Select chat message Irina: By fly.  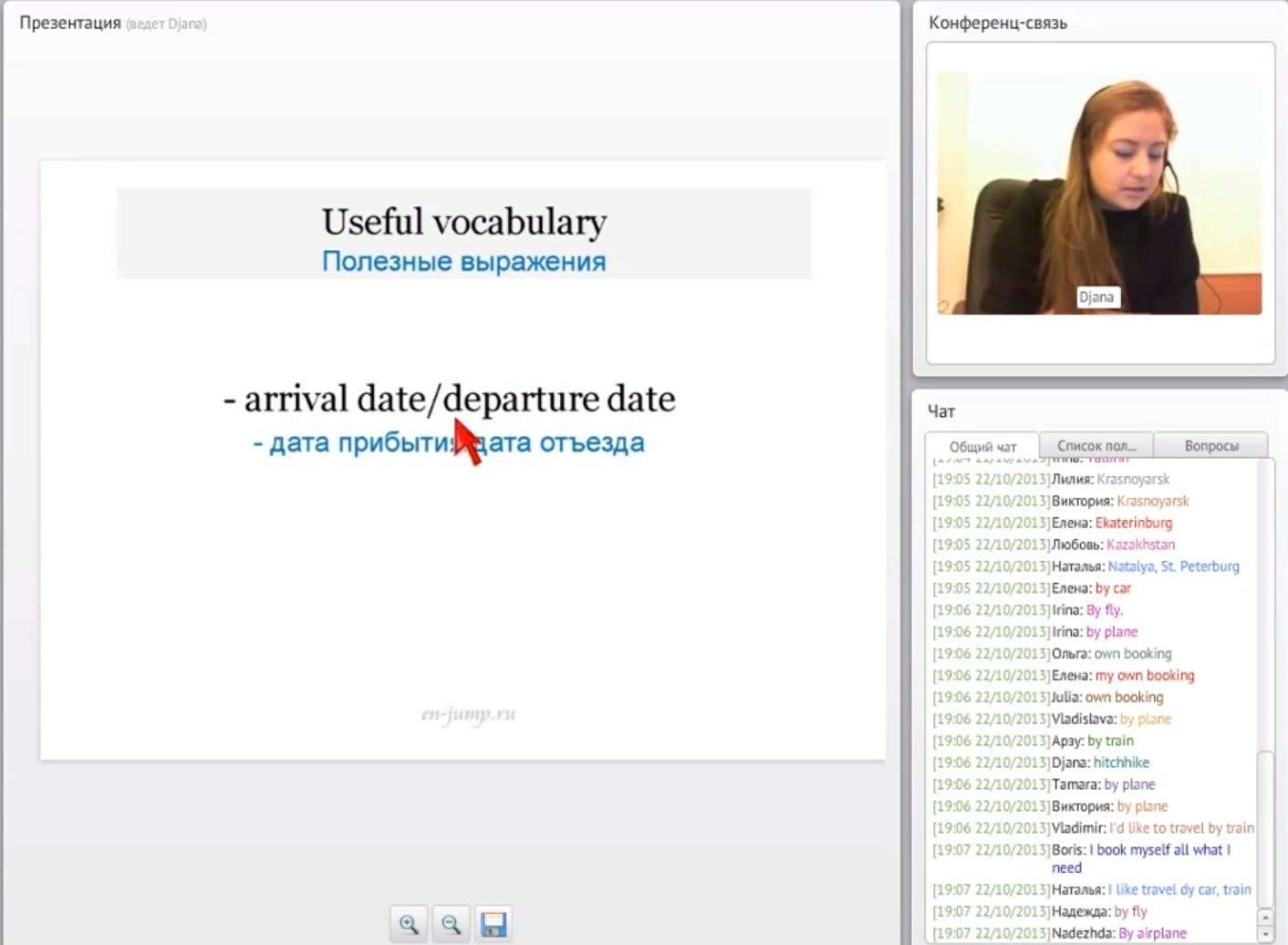point(1028,610)
